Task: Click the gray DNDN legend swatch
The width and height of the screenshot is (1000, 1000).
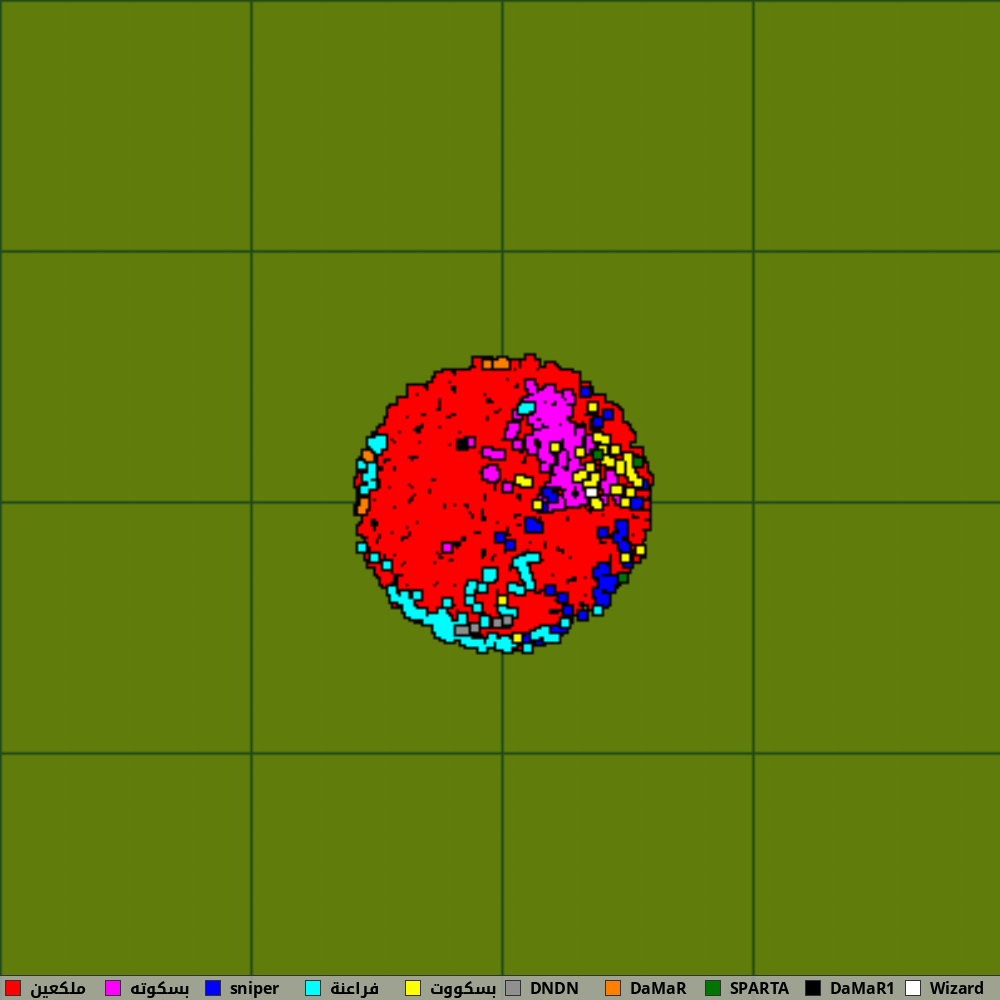Action: tap(513, 988)
